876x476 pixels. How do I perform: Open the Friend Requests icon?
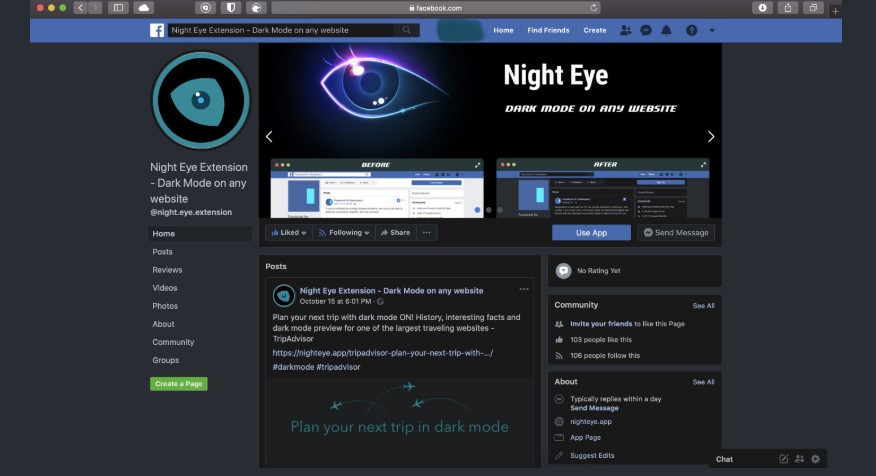[625, 30]
